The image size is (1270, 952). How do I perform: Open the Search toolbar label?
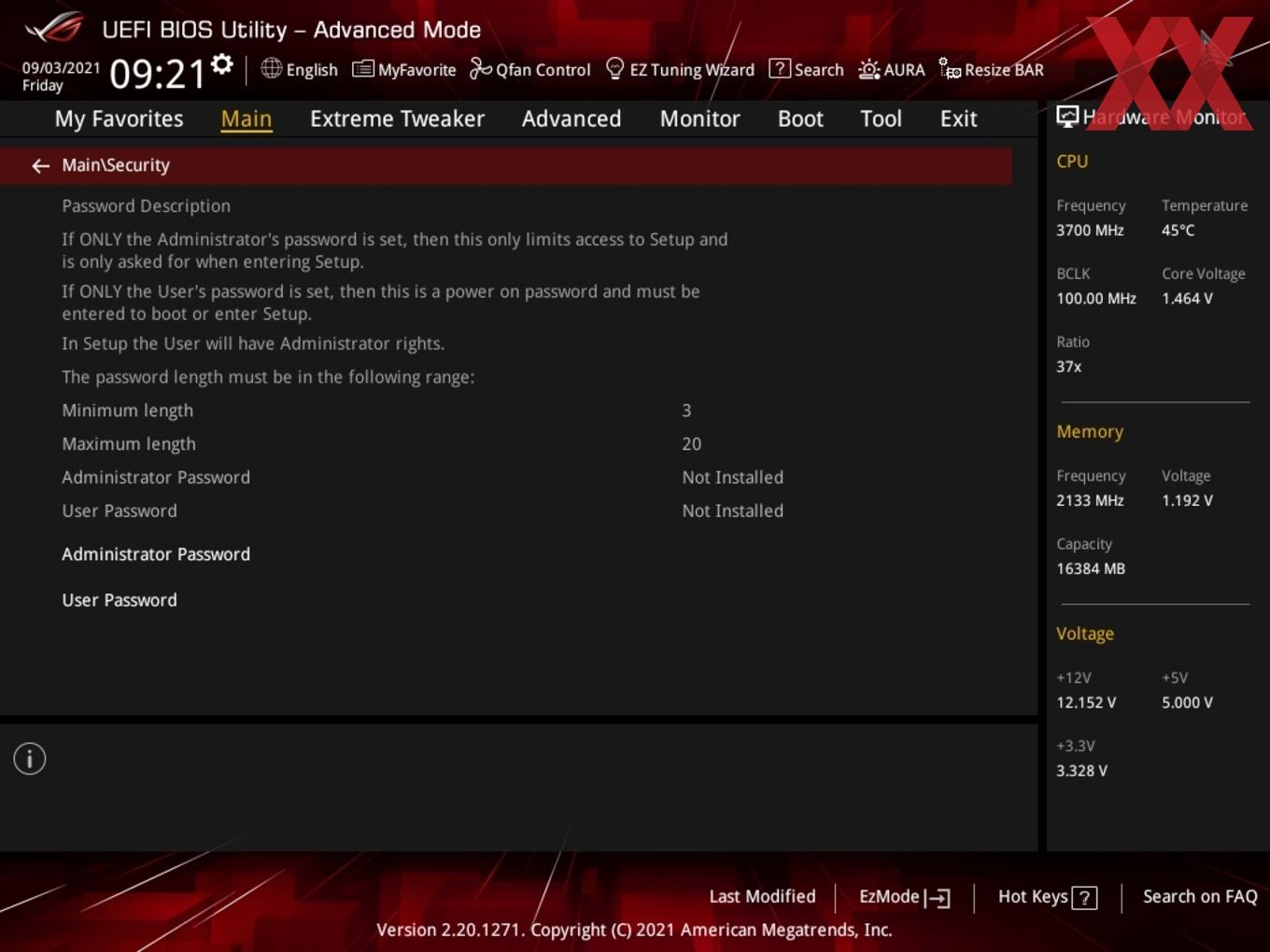[819, 70]
